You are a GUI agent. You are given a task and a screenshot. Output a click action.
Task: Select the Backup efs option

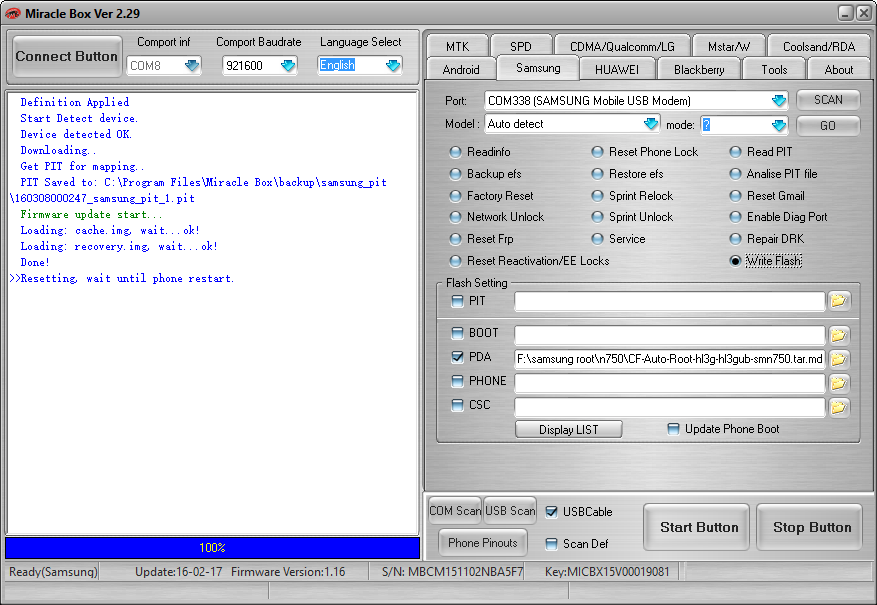click(455, 174)
